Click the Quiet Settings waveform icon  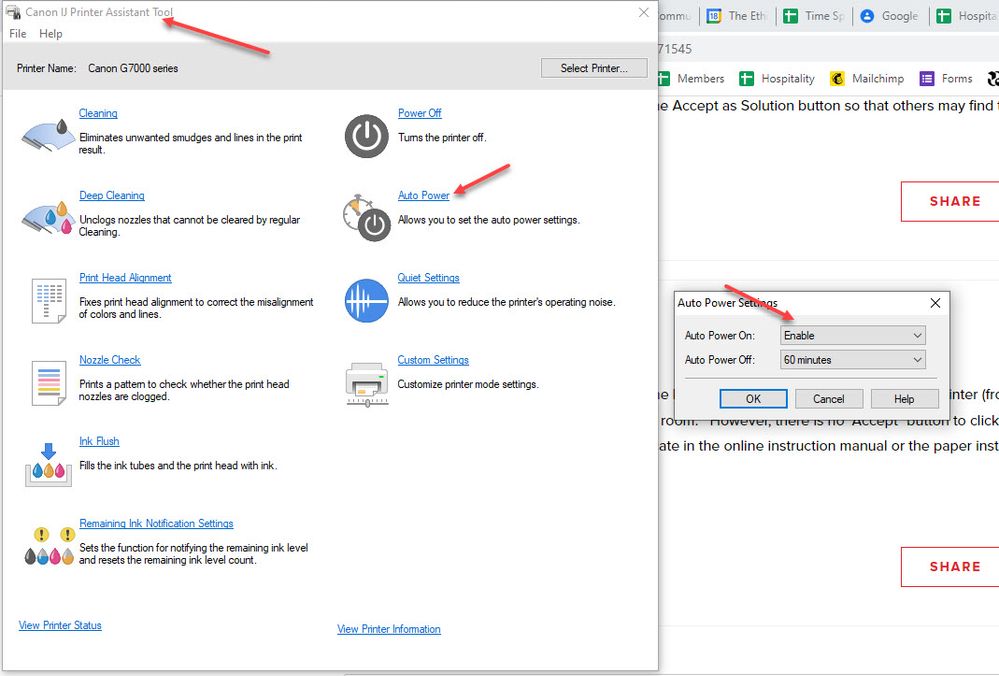366,300
